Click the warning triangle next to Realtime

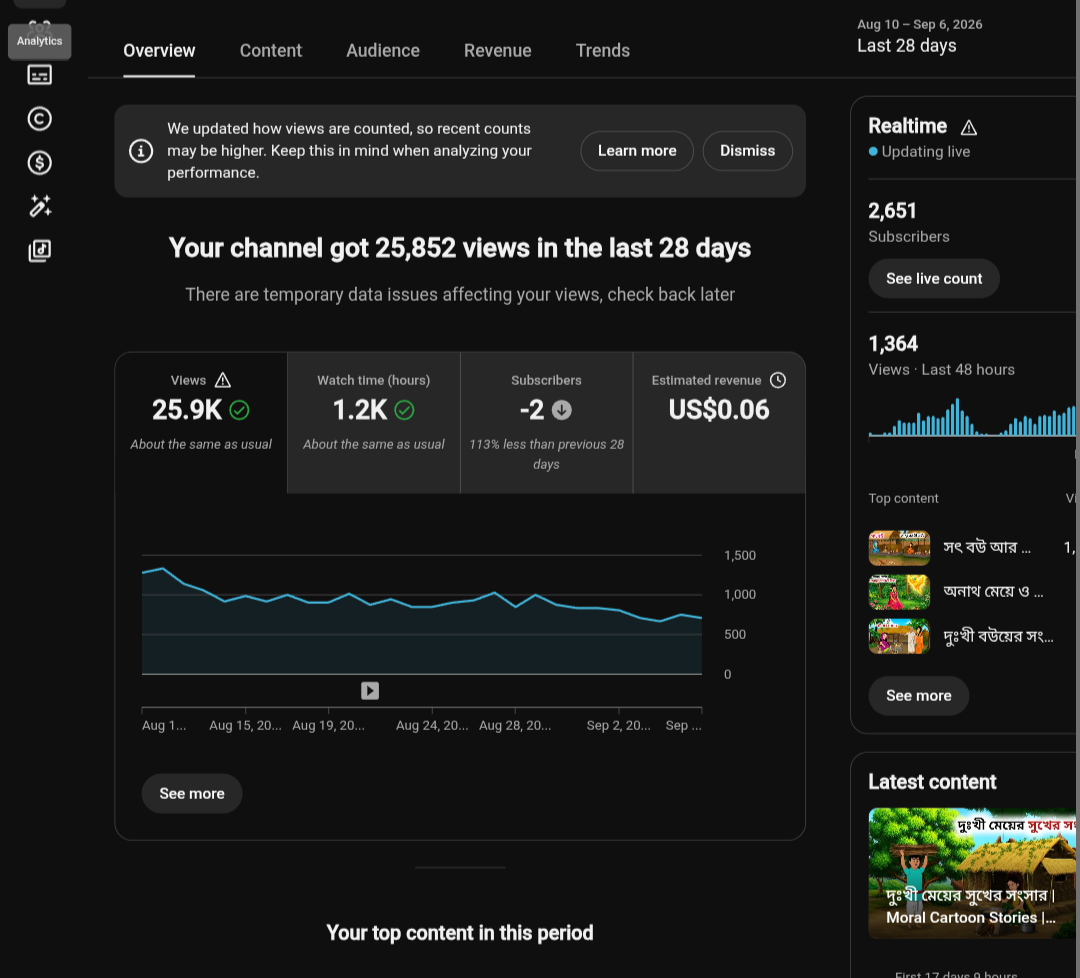[x=968, y=127]
